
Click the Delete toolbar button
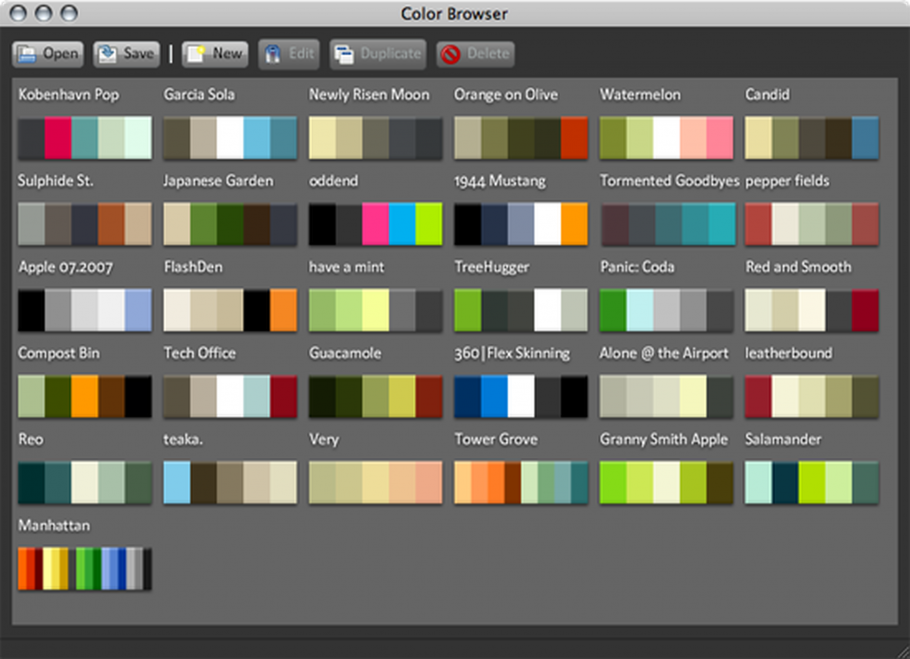coord(475,54)
